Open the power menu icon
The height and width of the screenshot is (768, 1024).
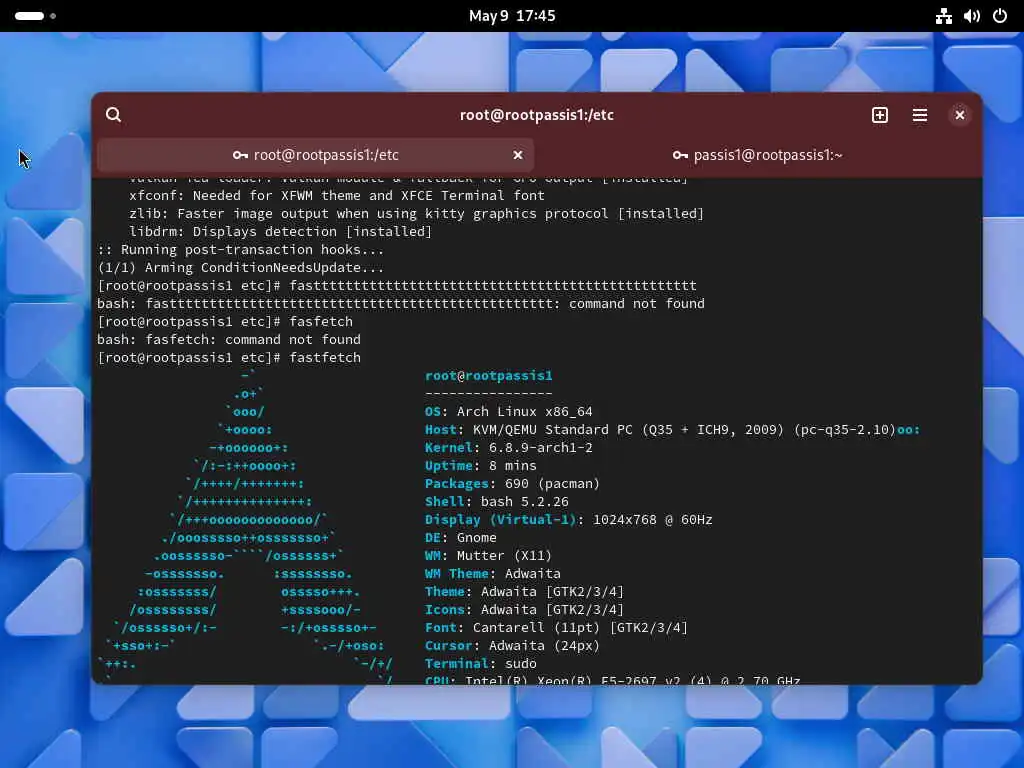click(x=1000, y=16)
